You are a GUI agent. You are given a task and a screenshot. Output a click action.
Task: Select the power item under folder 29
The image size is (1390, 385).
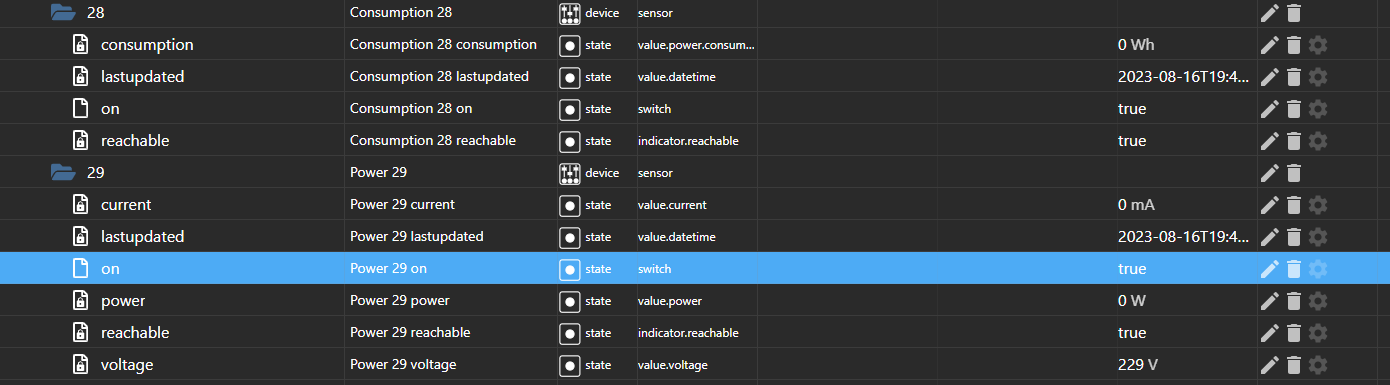(123, 301)
